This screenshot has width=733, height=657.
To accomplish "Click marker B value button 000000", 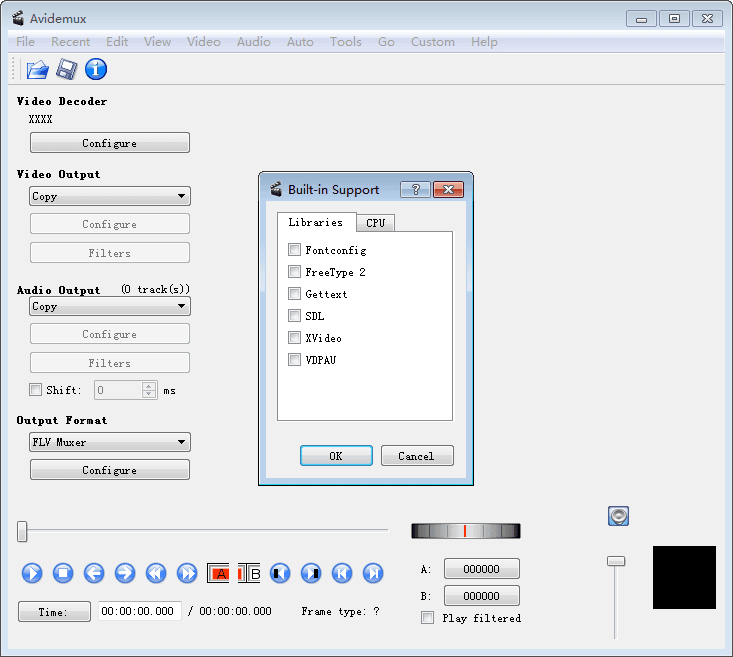I will click(481, 596).
